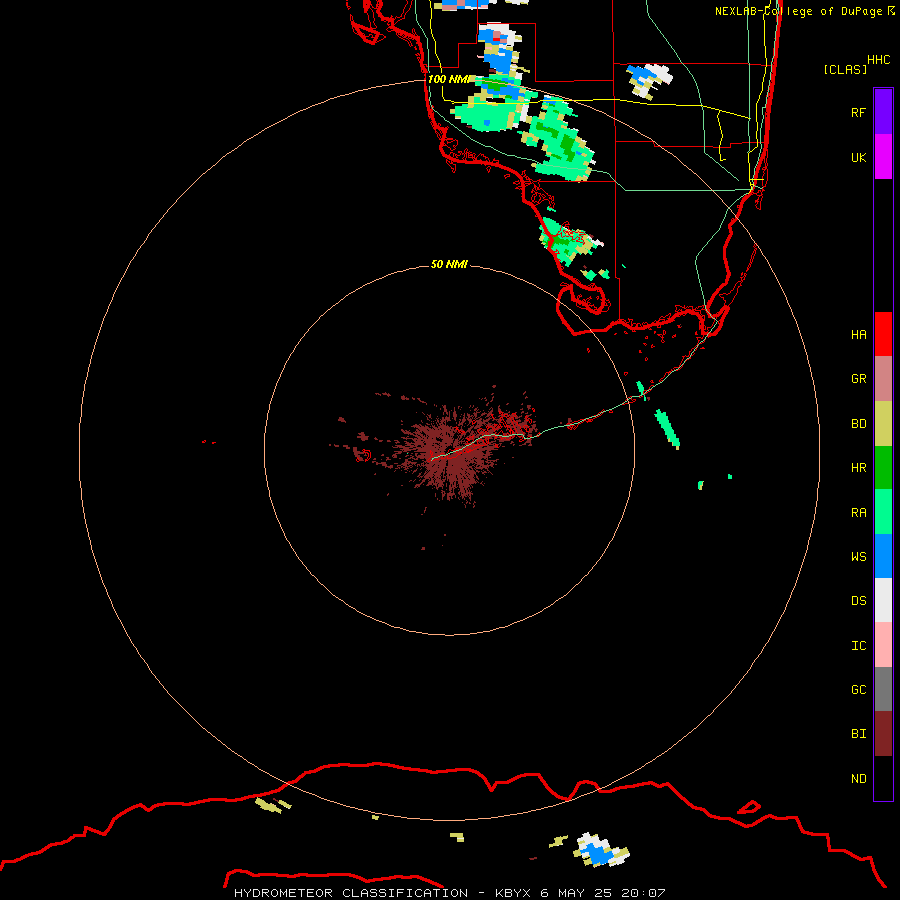
Task: Click the "[CLAS]" units label
Action: (x=845, y=69)
